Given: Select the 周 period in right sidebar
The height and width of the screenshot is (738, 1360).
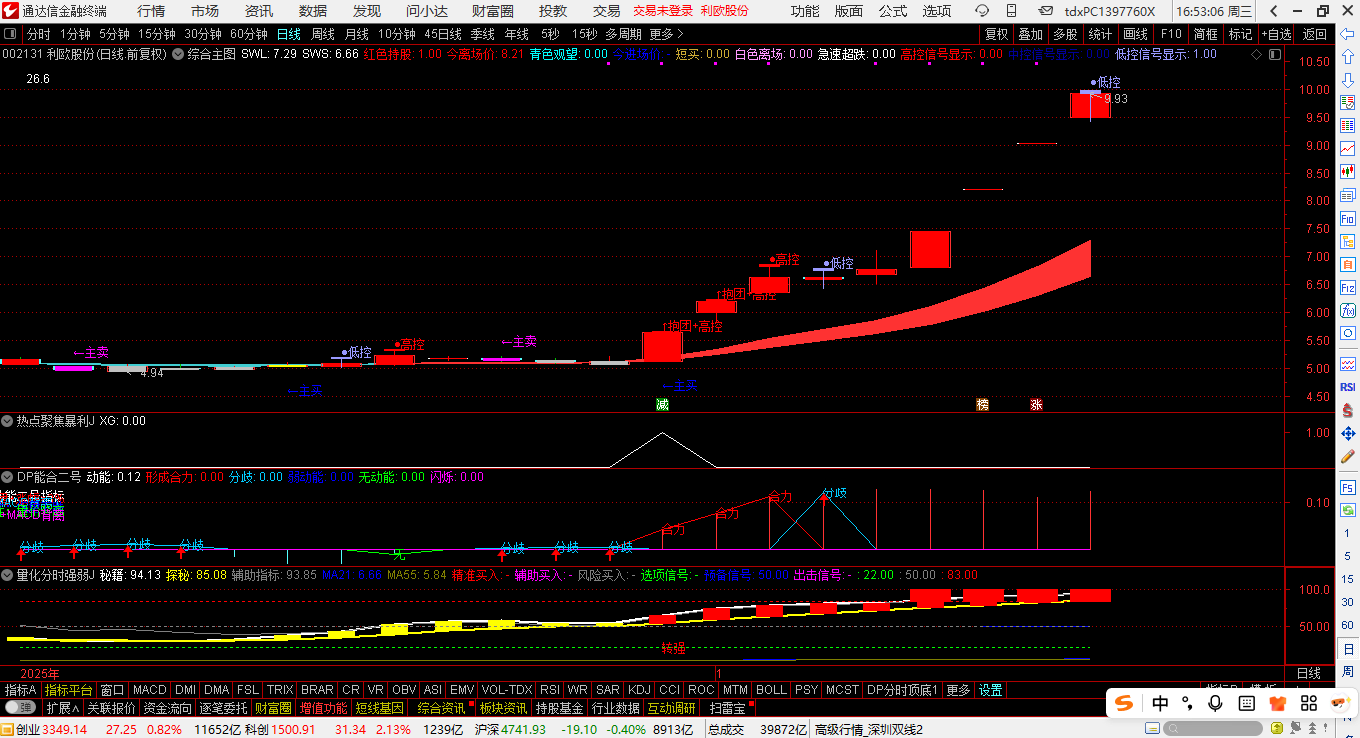Looking at the screenshot, I should [1348, 673].
